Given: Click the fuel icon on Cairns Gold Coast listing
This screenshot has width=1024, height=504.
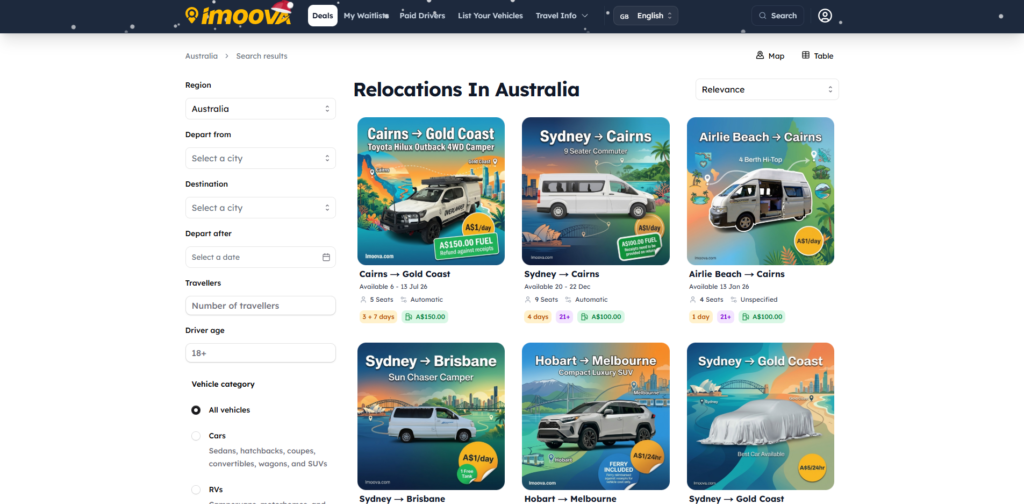Looking at the screenshot, I should [x=409, y=317].
